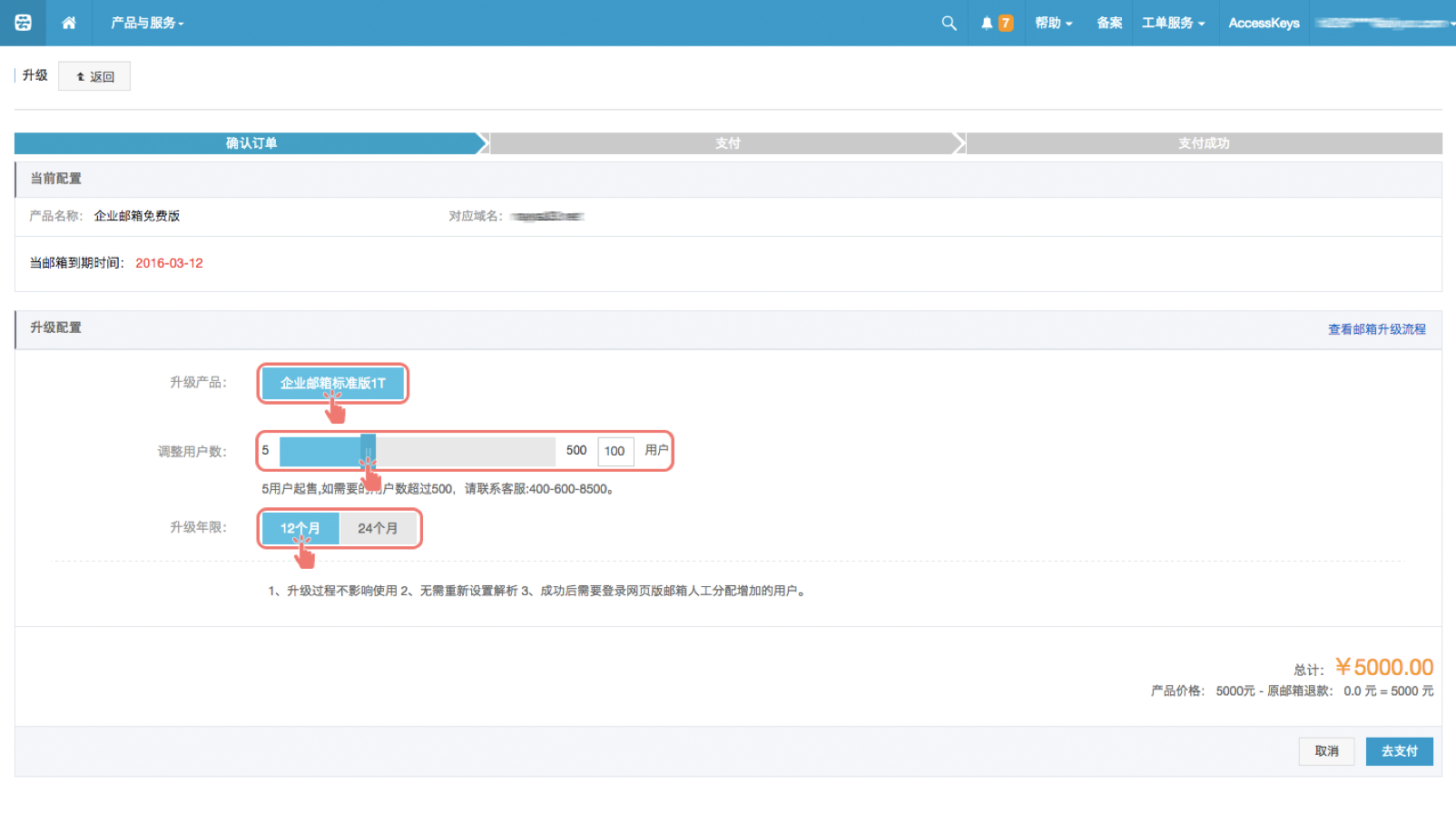Expand the 帮助 dropdown menu
The image size is (1456, 822).
[1053, 23]
